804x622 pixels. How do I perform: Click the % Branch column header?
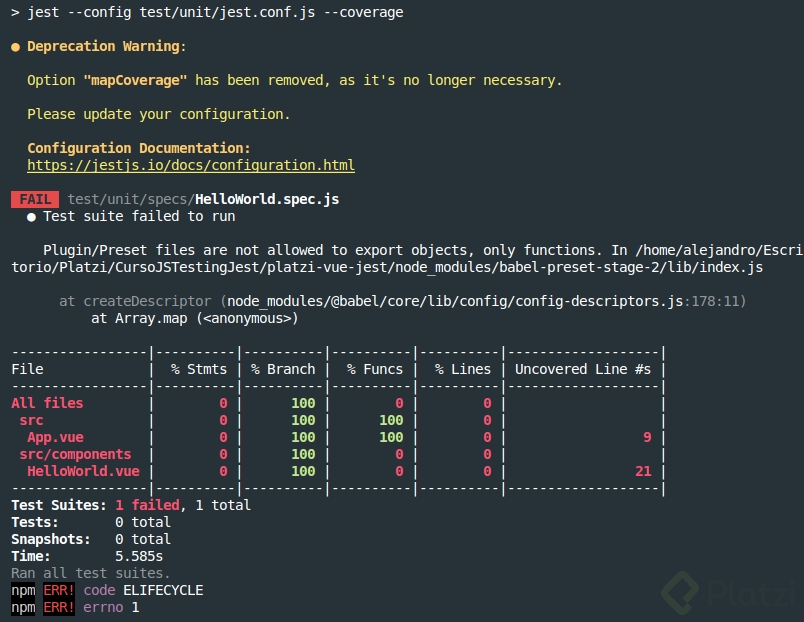coord(283,369)
